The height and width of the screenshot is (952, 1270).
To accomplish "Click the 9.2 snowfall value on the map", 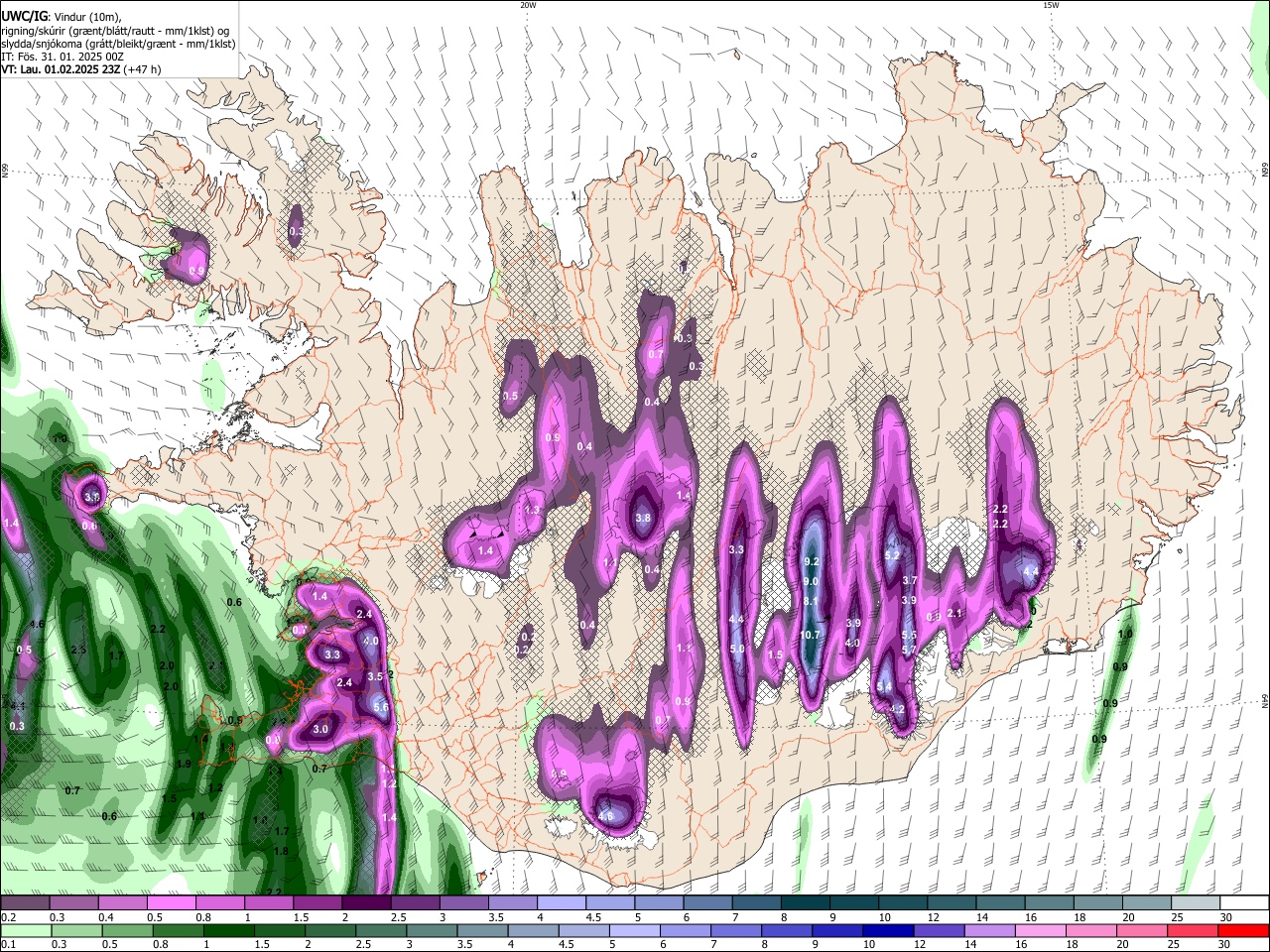I will pos(811,561).
